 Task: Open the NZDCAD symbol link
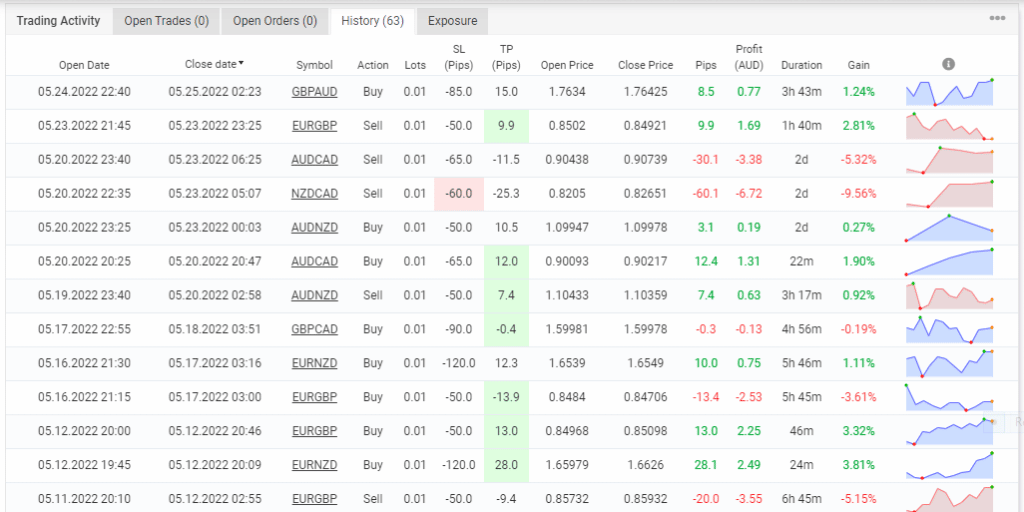point(314,193)
